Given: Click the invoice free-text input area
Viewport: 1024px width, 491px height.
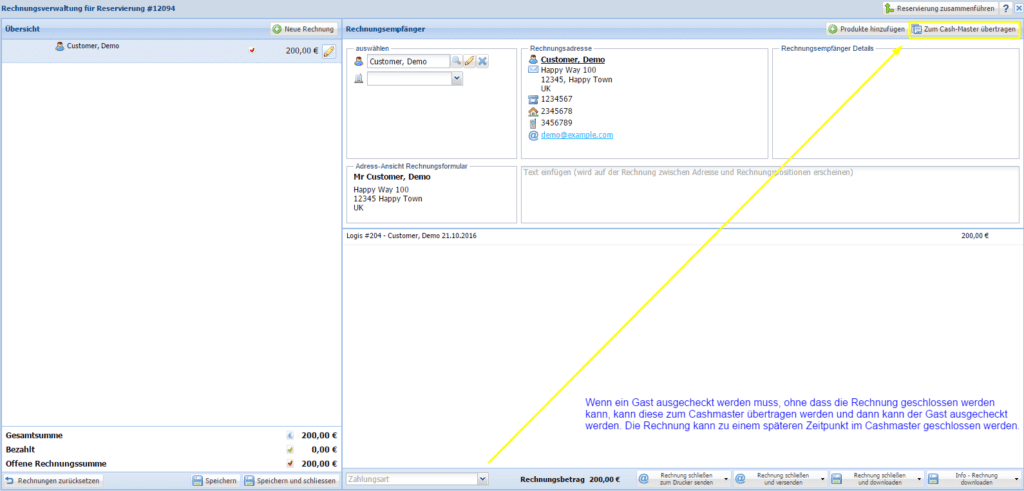Looking at the screenshot, I should click(x=770, y=194).
